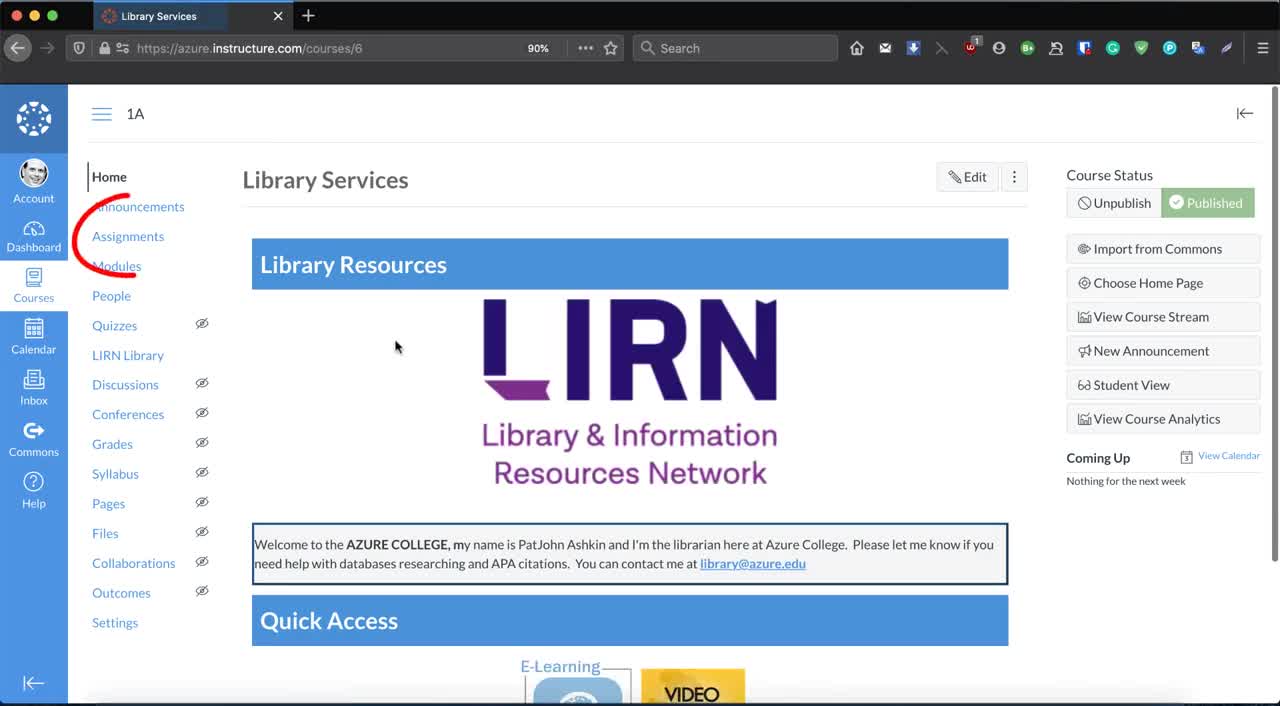Open the Courses menu

(x=34, y=286)
